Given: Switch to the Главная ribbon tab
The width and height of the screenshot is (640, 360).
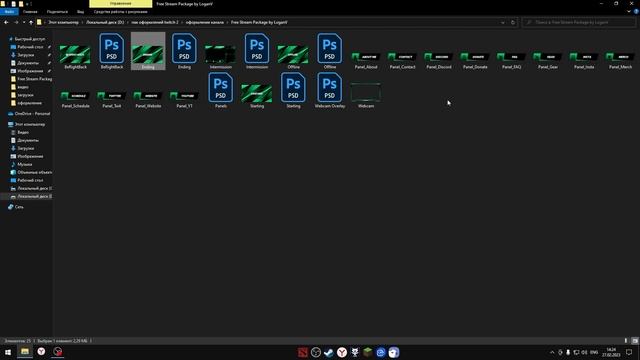Looking at the screenshot, I should 30,12.
